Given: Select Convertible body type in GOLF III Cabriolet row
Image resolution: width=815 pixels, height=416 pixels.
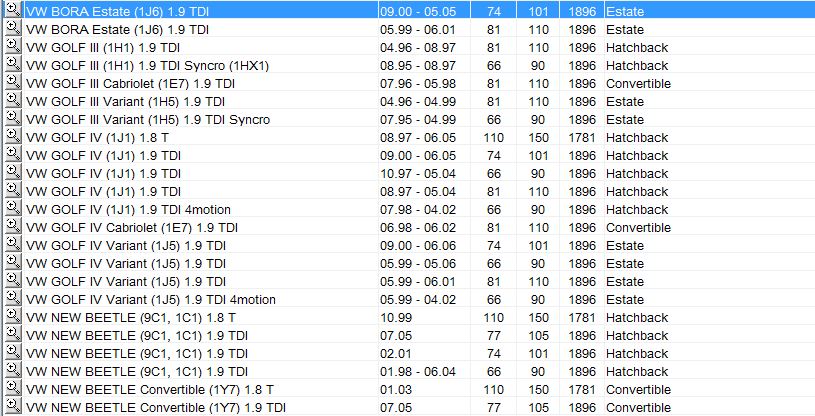Looking at the screenshot, I should click(x=638, y=84).
